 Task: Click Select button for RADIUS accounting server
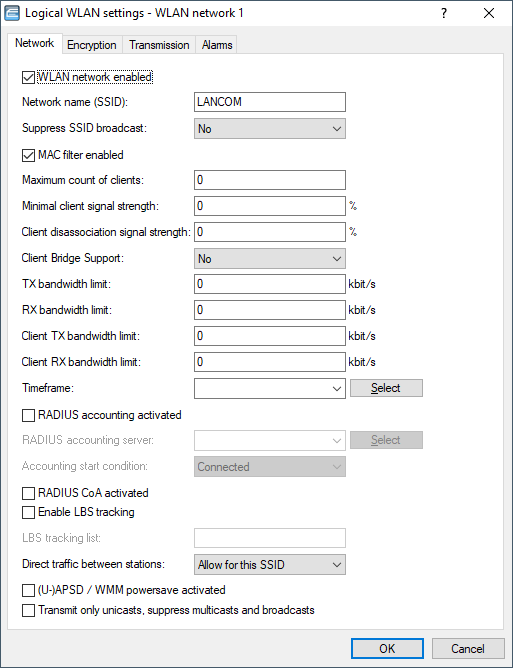click(386, 440)
